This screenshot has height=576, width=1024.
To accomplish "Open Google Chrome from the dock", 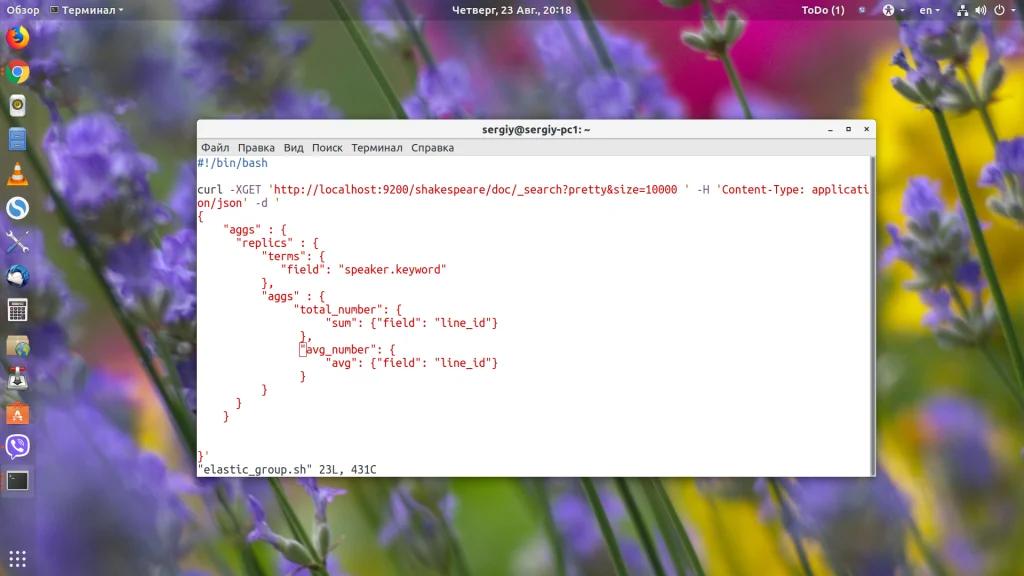I will [18, 72].
